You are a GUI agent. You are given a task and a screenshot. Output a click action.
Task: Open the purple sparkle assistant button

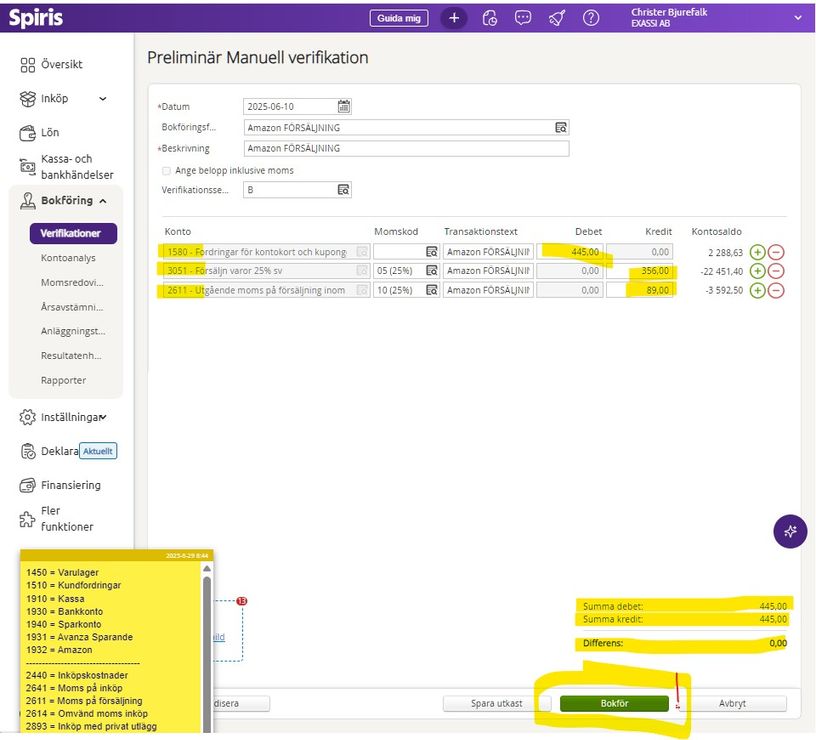tap(790, 531)
